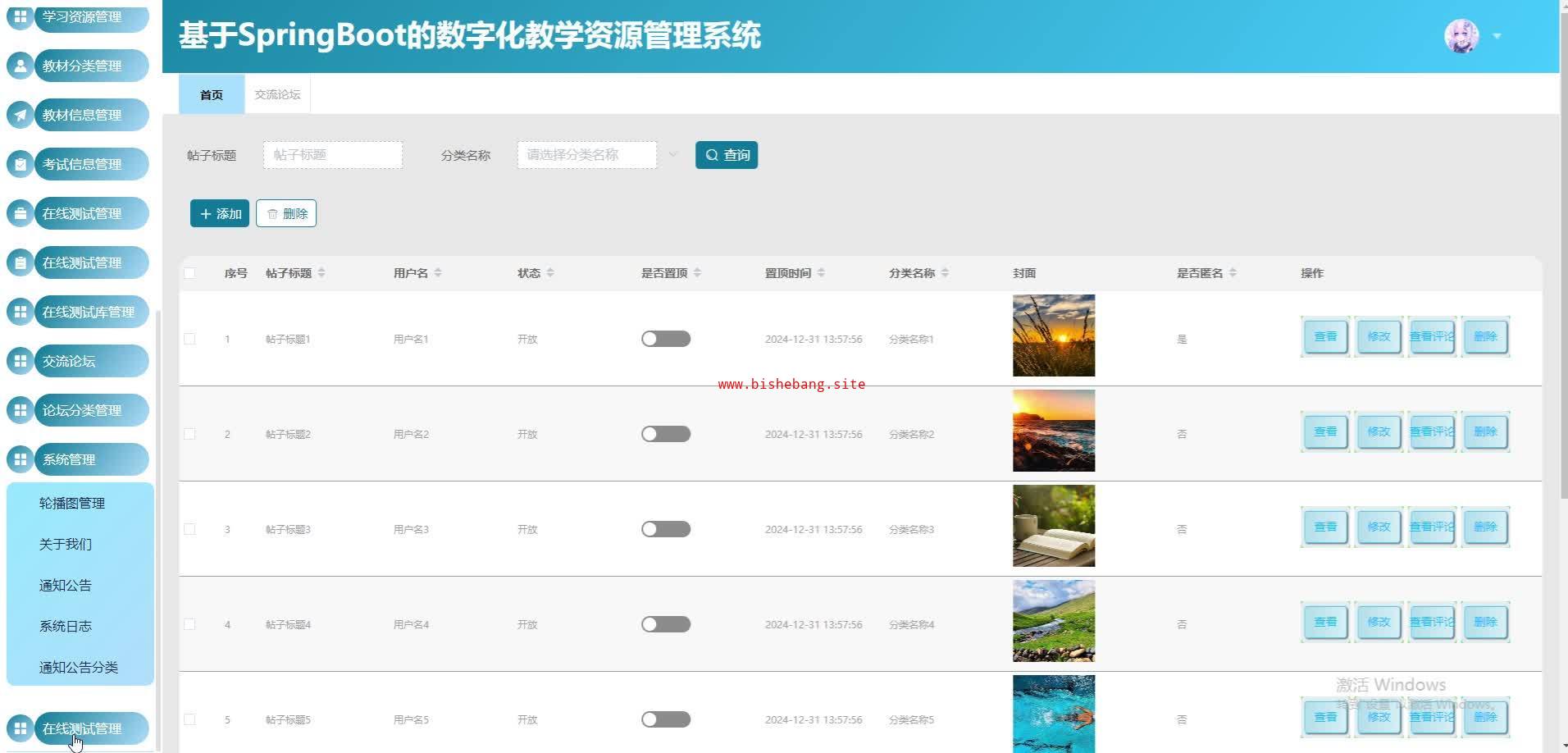Click the grid icon beside 系统管理
This screenshot has height=753, width=1568.
[x=21, y=459]
